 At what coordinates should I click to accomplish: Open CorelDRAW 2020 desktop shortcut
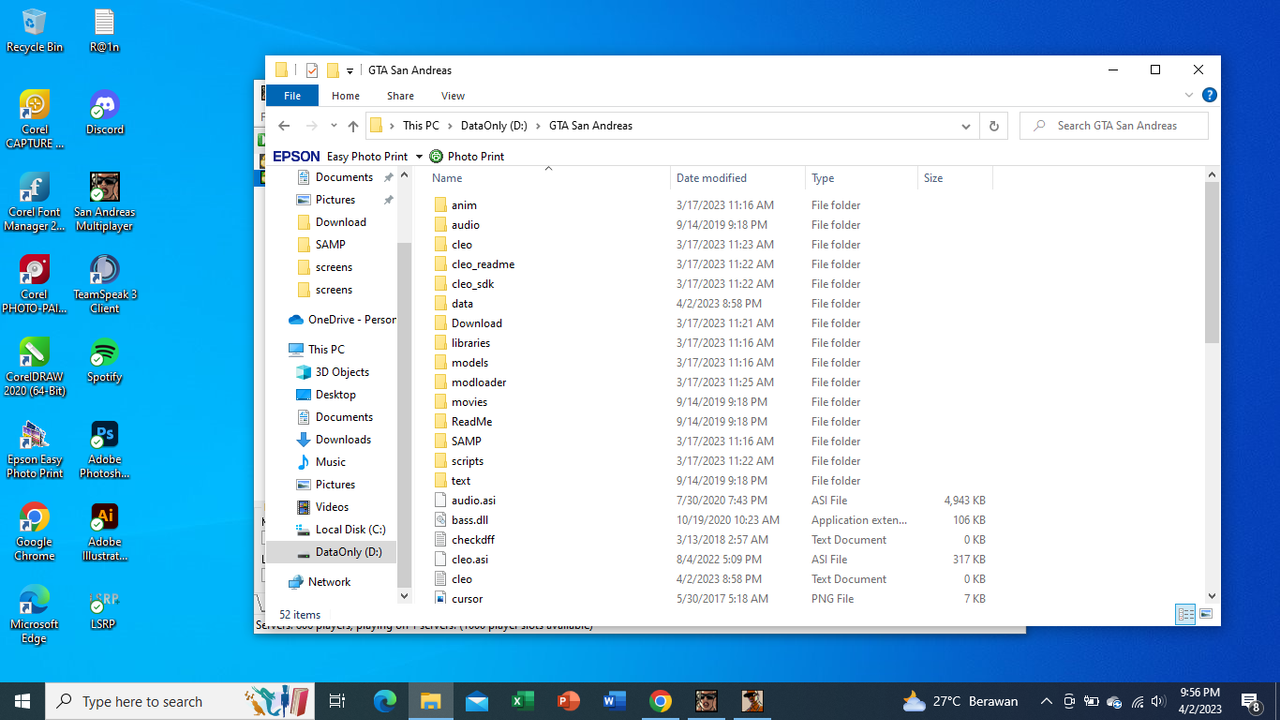point(34,365)
